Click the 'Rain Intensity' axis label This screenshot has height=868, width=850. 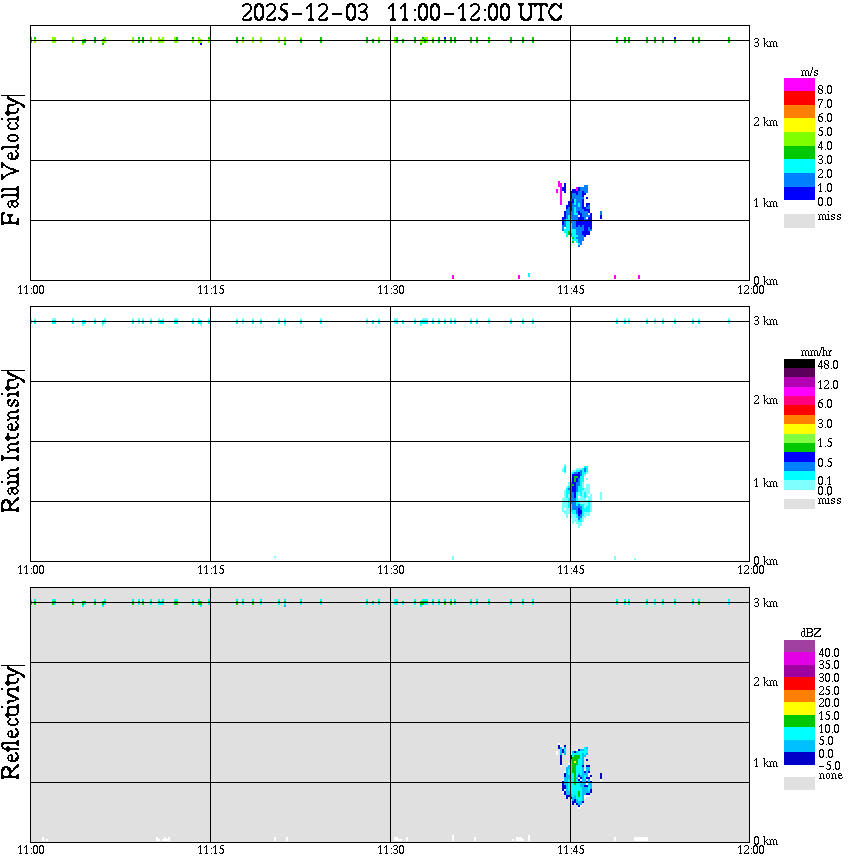pos(11,441)
